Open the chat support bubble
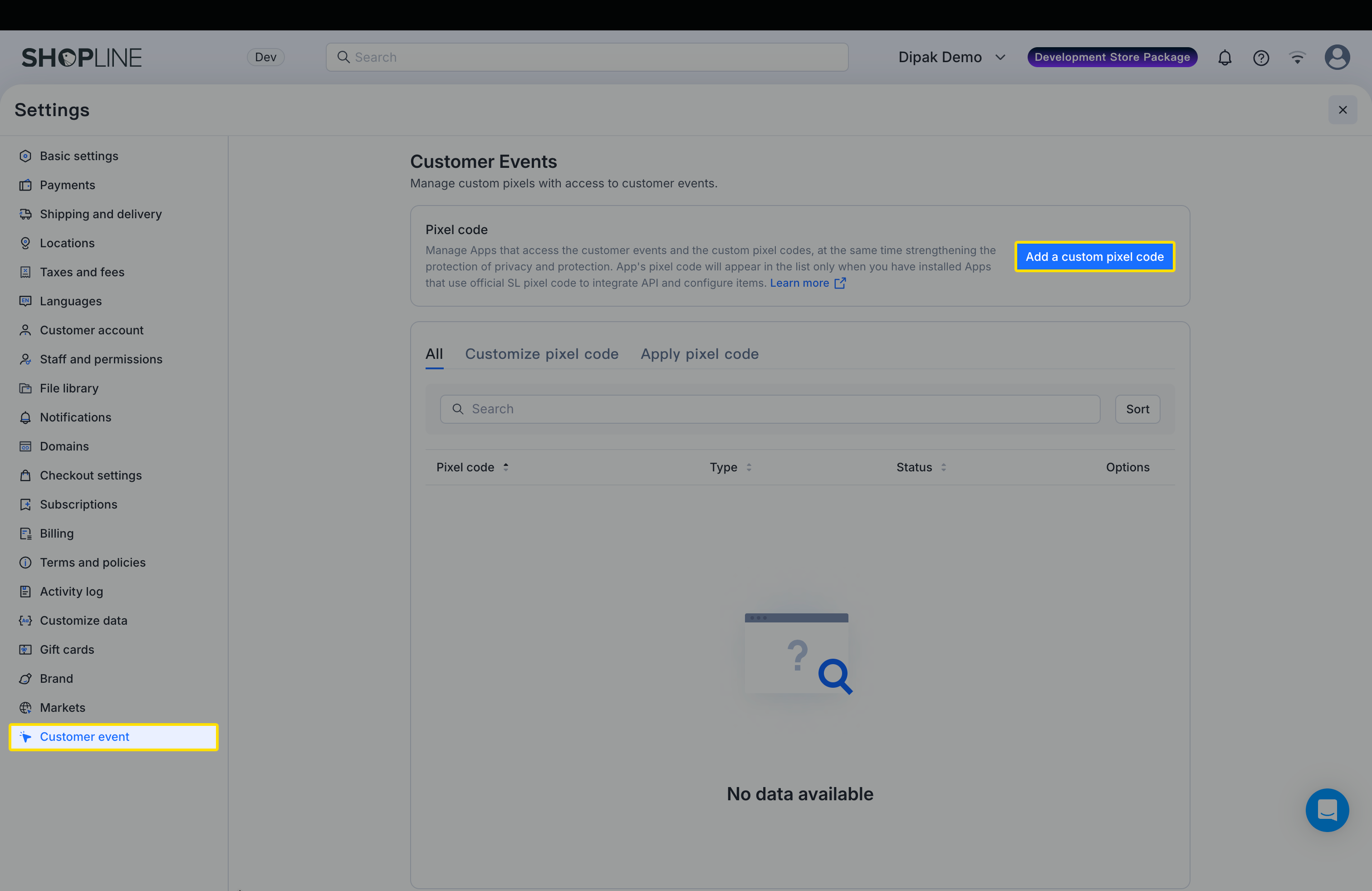 (x=1327, y=810)
